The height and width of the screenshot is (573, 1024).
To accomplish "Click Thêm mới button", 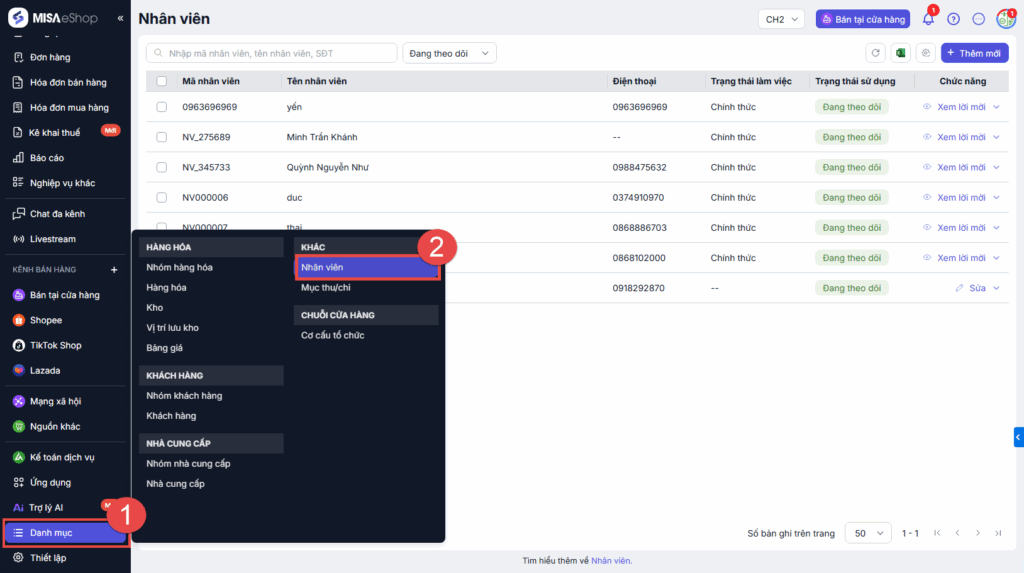I will point(974,53).
